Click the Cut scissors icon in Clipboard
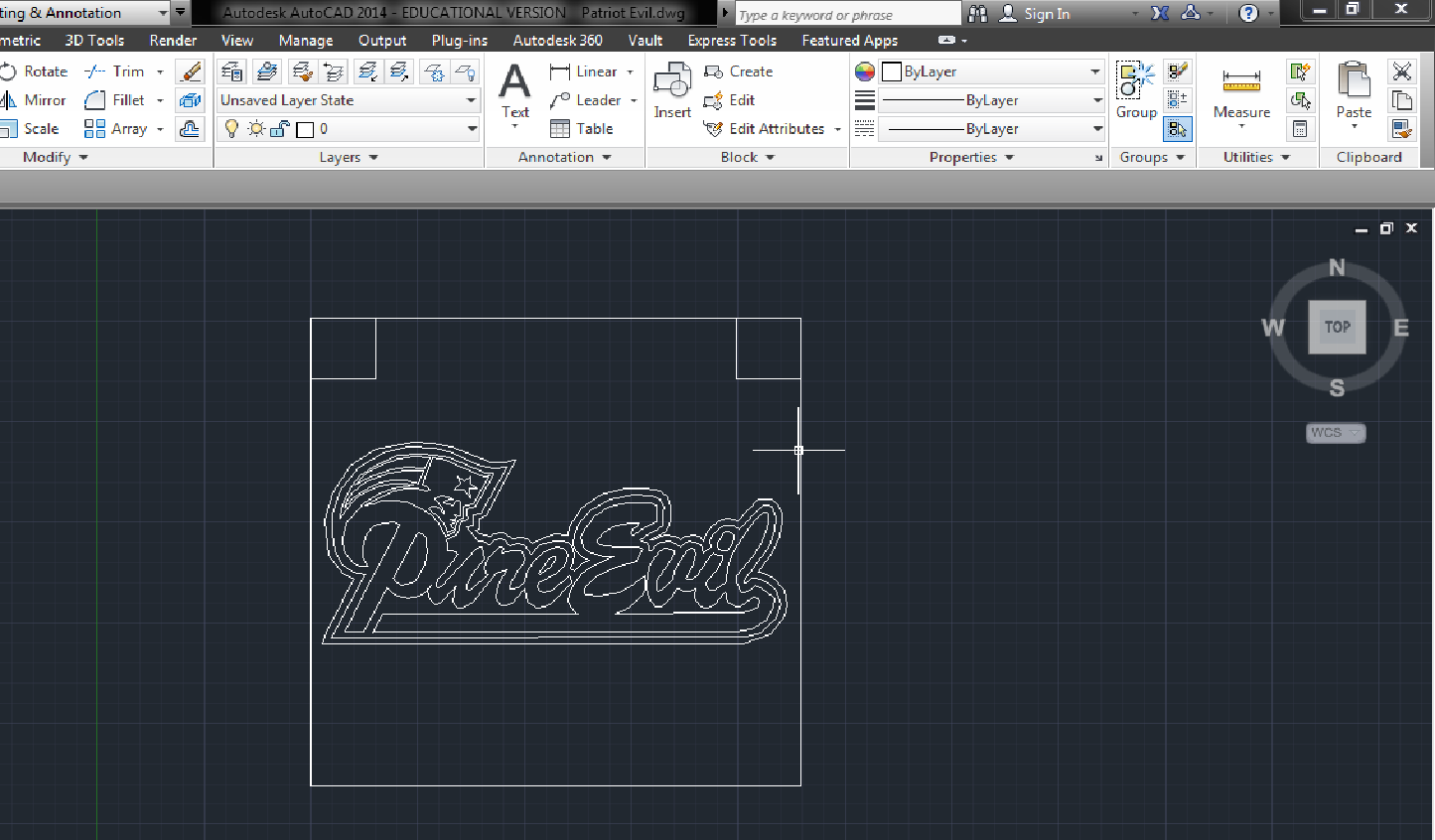 [1401, 71]
